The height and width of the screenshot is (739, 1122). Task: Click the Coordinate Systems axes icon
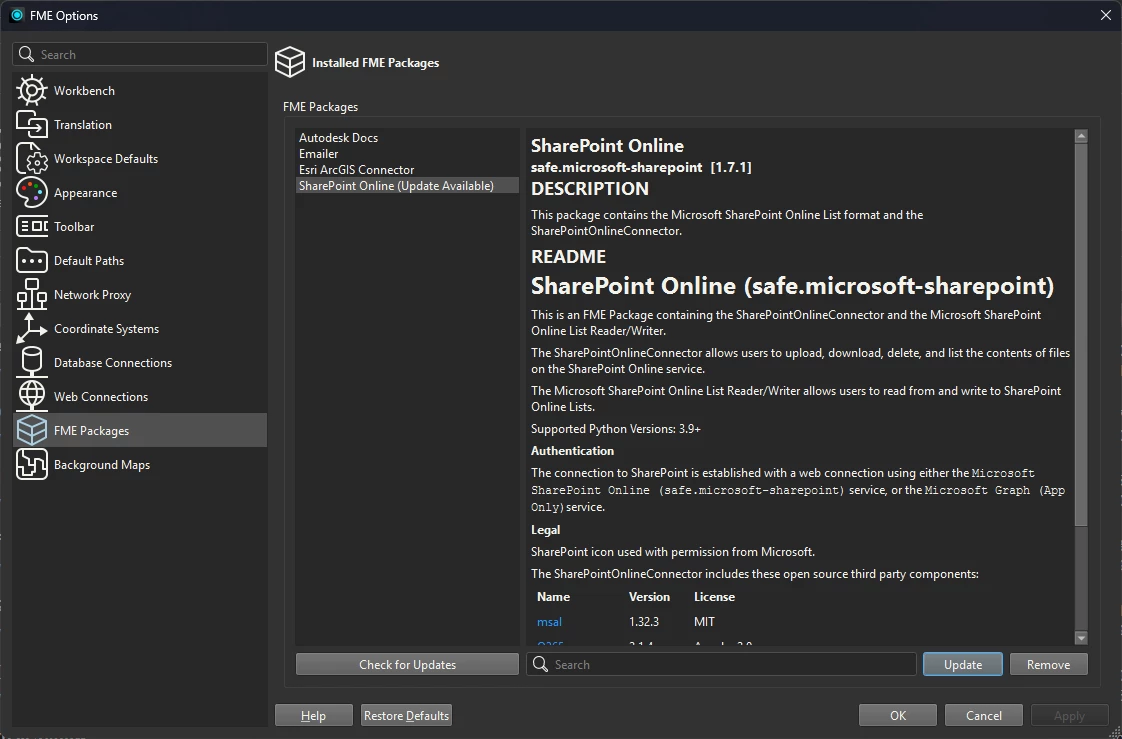[x=31, y=328]
